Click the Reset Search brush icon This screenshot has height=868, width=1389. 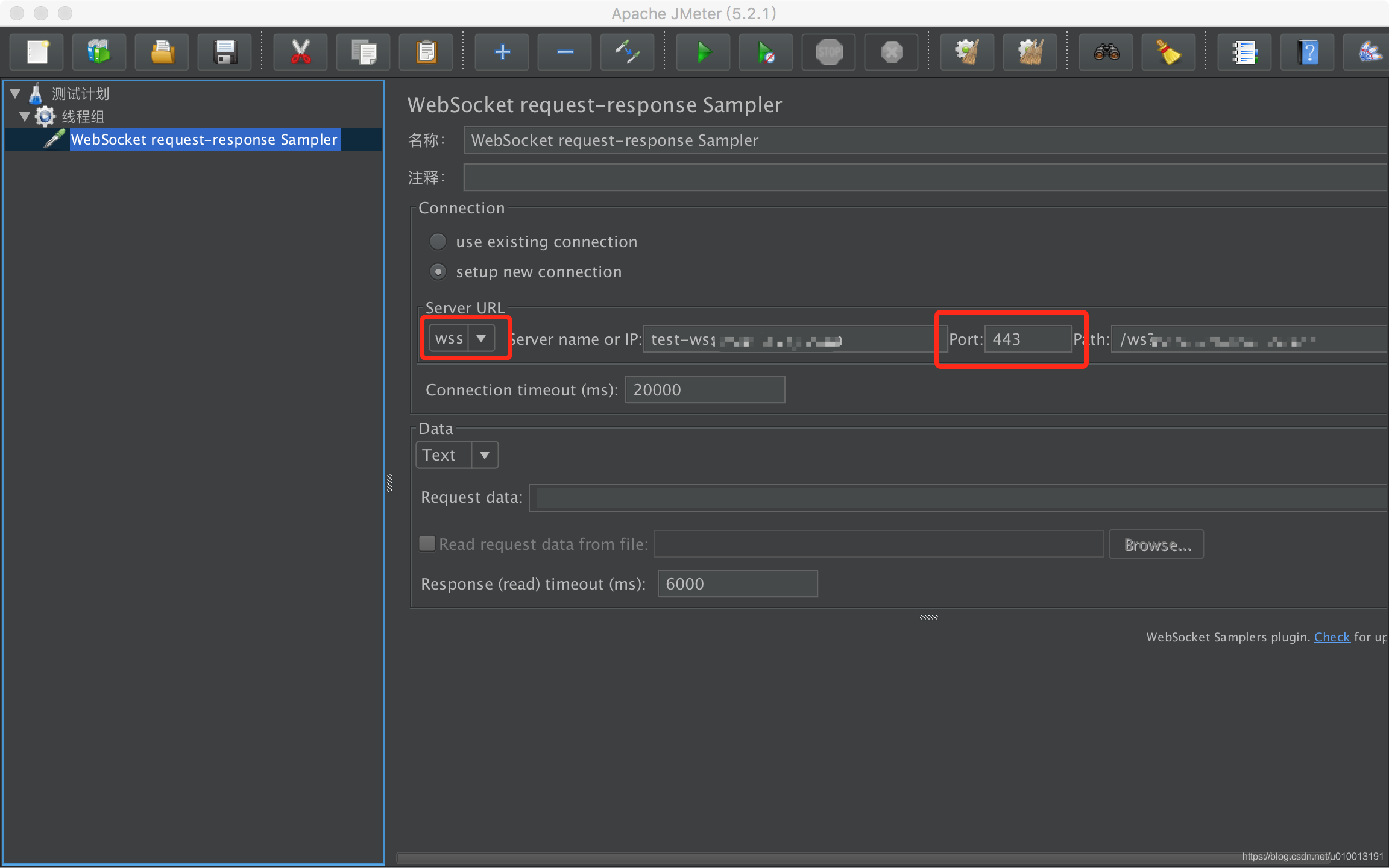pos(1169,52)
